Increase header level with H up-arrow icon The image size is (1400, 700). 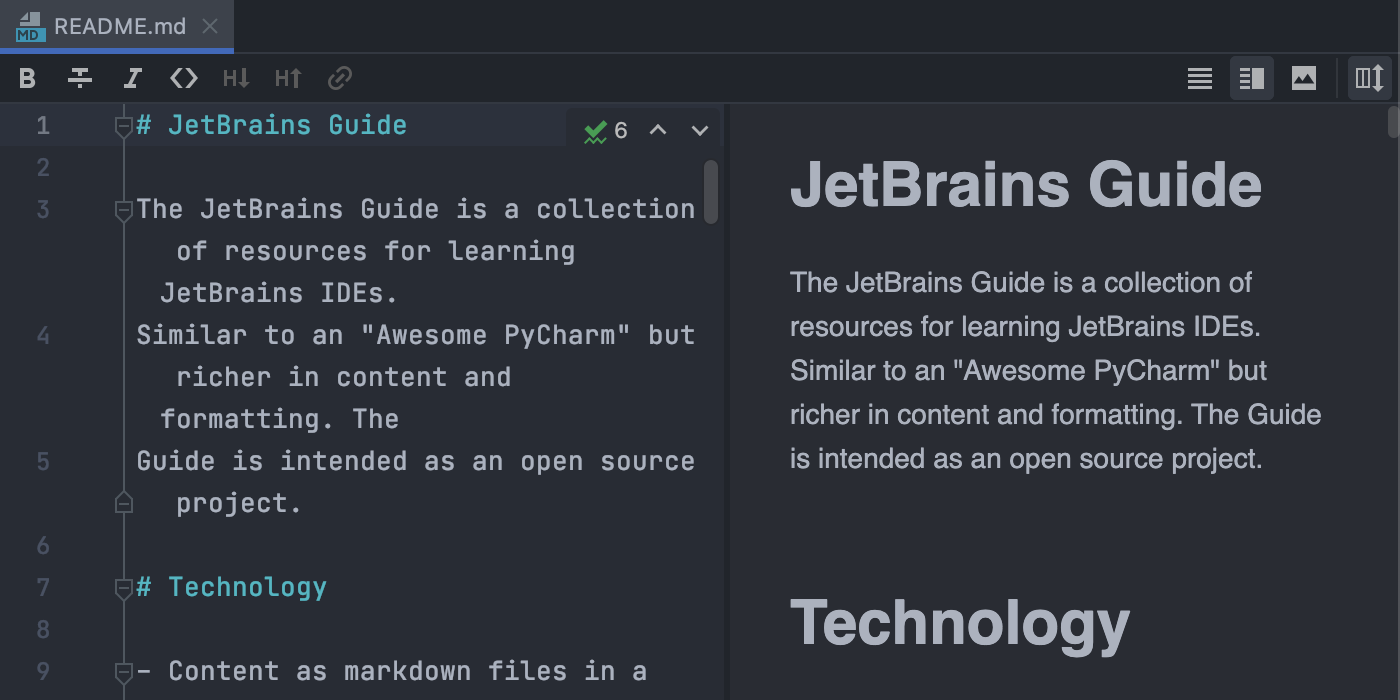288,78
